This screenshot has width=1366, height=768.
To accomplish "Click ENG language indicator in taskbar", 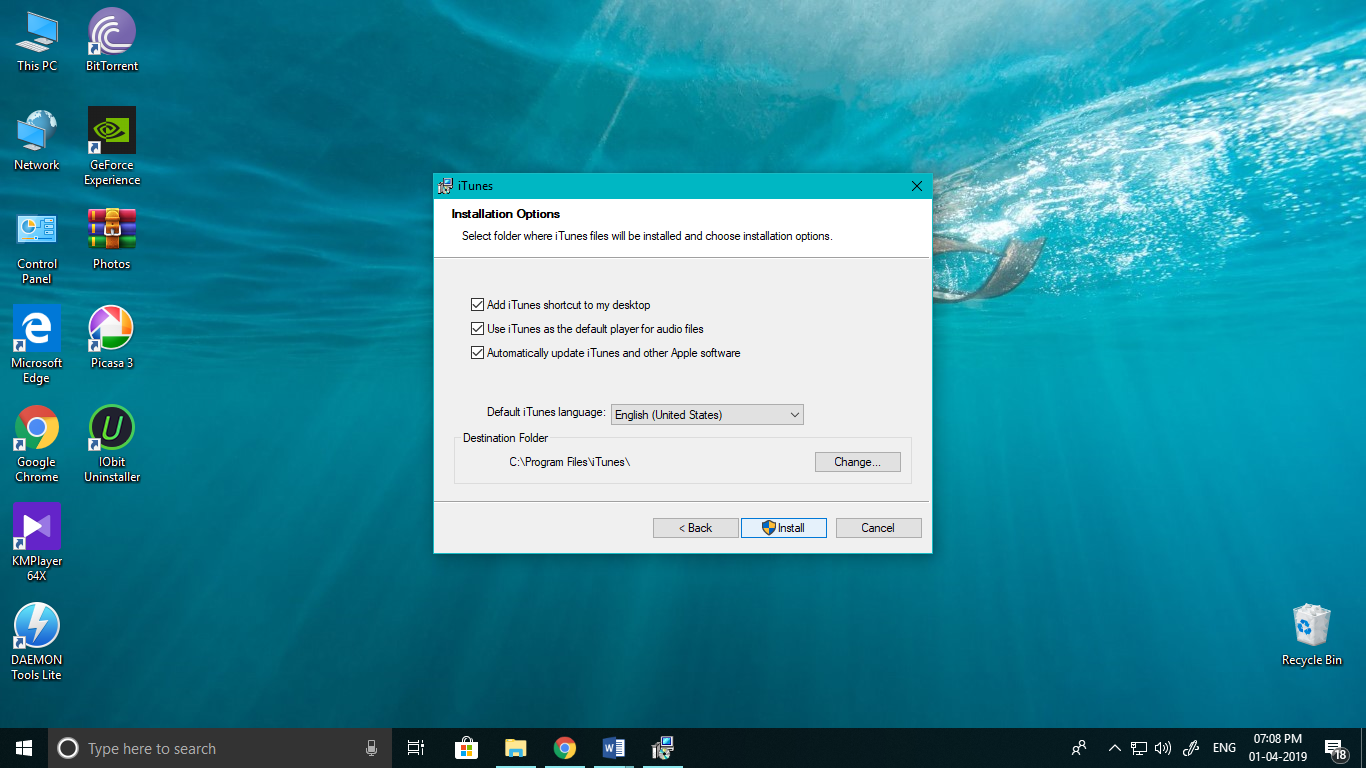I will tap(1224, 748).
